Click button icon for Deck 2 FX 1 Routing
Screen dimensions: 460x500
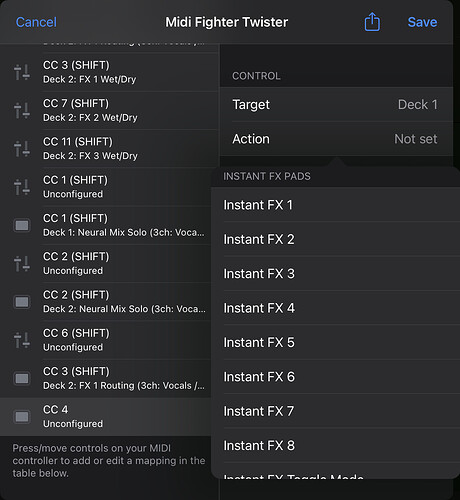pyautogui.click(x=22, y=378)
